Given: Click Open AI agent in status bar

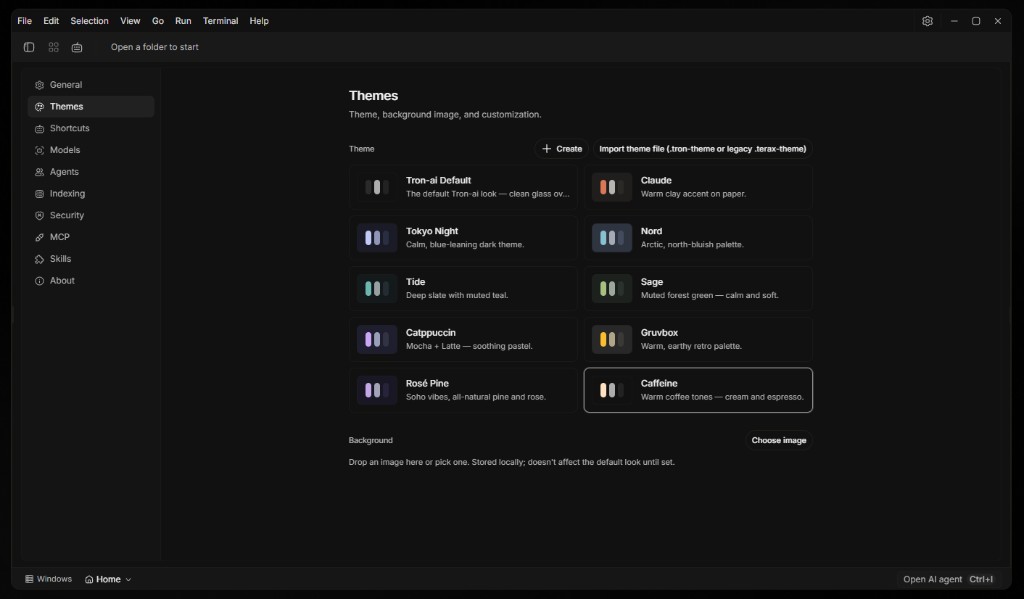Looking at the screenshot, I should click(x=932, y=579).
